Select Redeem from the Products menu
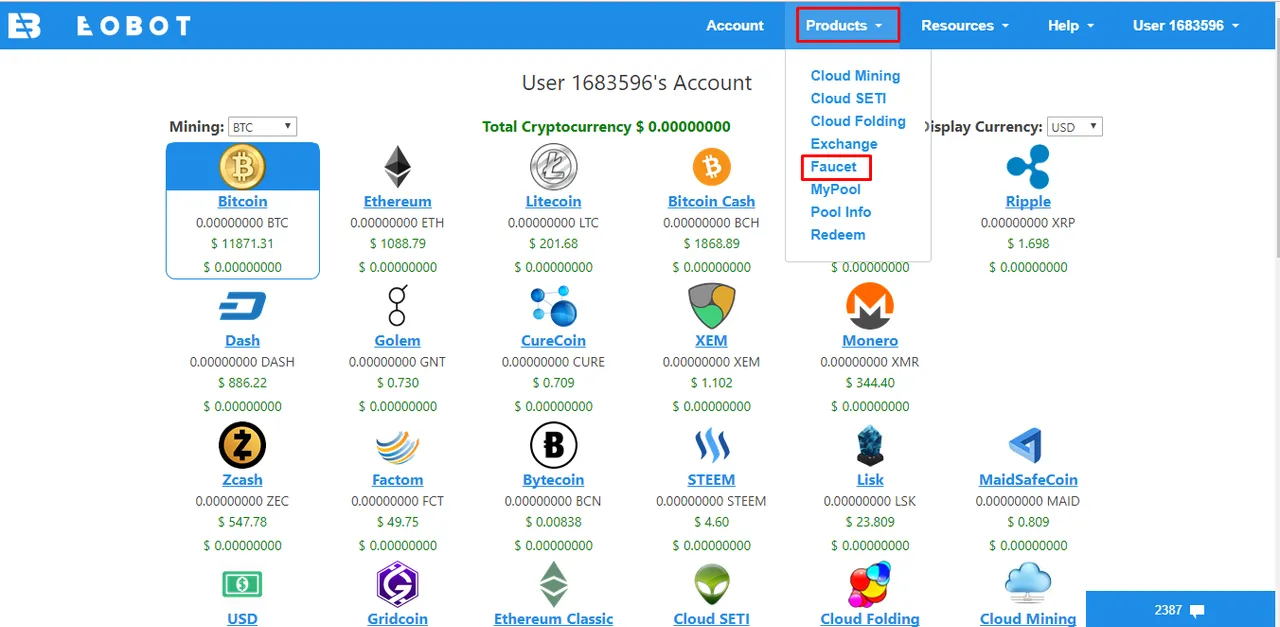Viewport: 1280px width, 627px height. coord(838,235)
